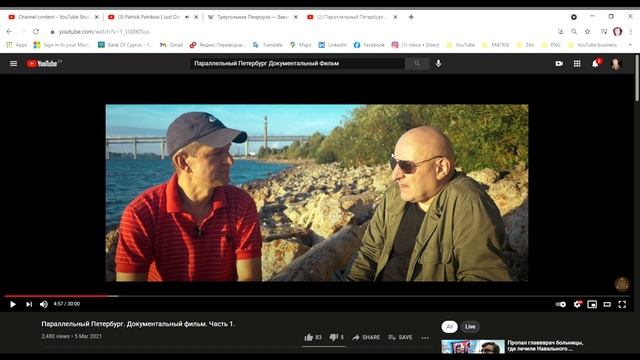This screenshot has height=360, width=640.
Task: Reload the current page
Action: [36, 31]
